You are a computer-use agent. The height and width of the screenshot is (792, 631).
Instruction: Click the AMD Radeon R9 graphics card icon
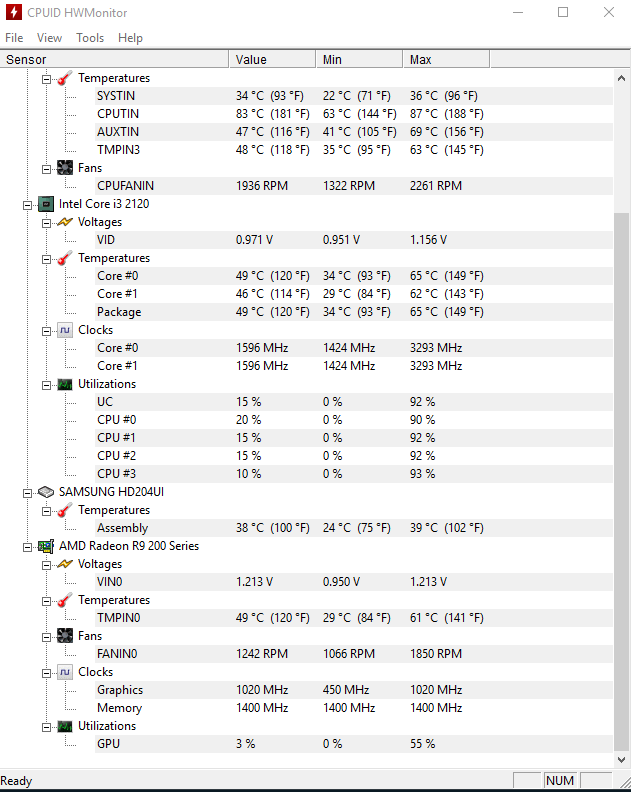click(x=45, y=546)
